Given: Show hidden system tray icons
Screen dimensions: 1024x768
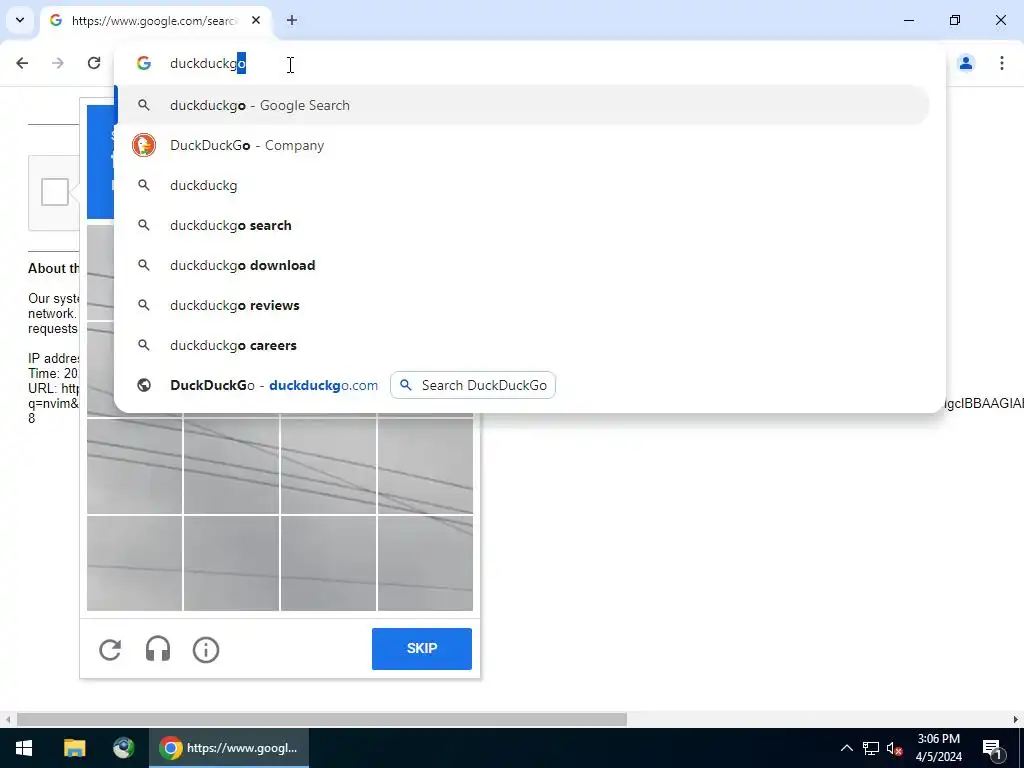Looking at the screenshot, I should (846, 748).
